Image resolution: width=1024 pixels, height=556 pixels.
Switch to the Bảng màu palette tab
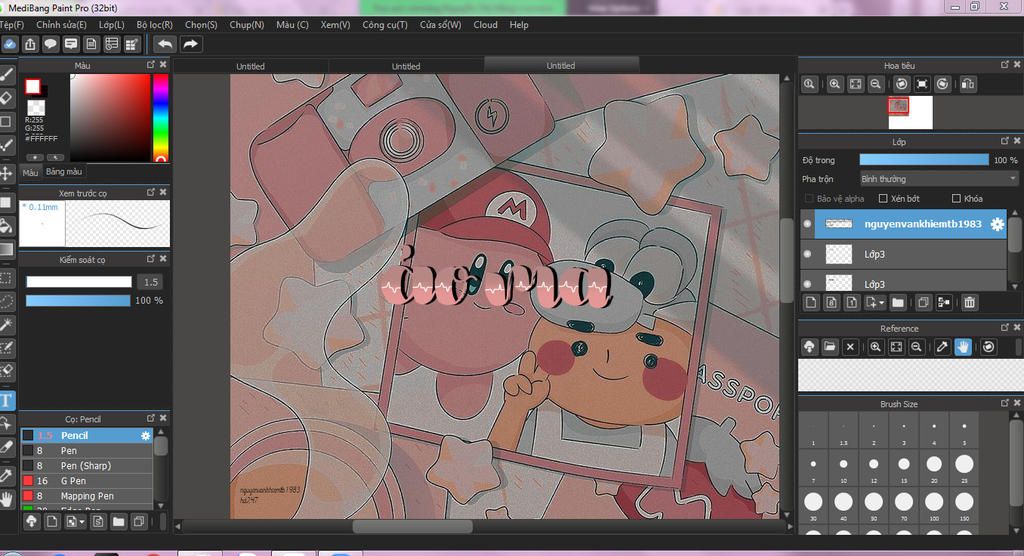pos(64,171)
